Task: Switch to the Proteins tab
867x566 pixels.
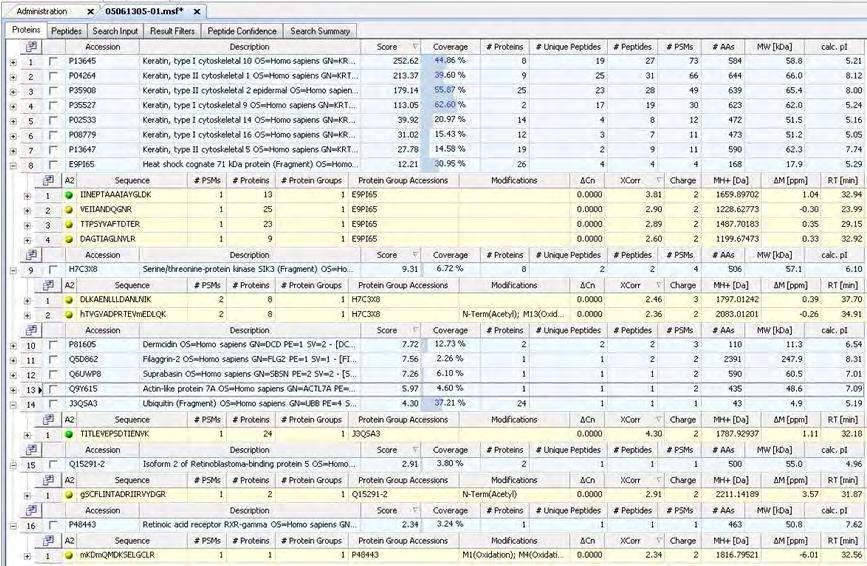Action: pos(26,30)
